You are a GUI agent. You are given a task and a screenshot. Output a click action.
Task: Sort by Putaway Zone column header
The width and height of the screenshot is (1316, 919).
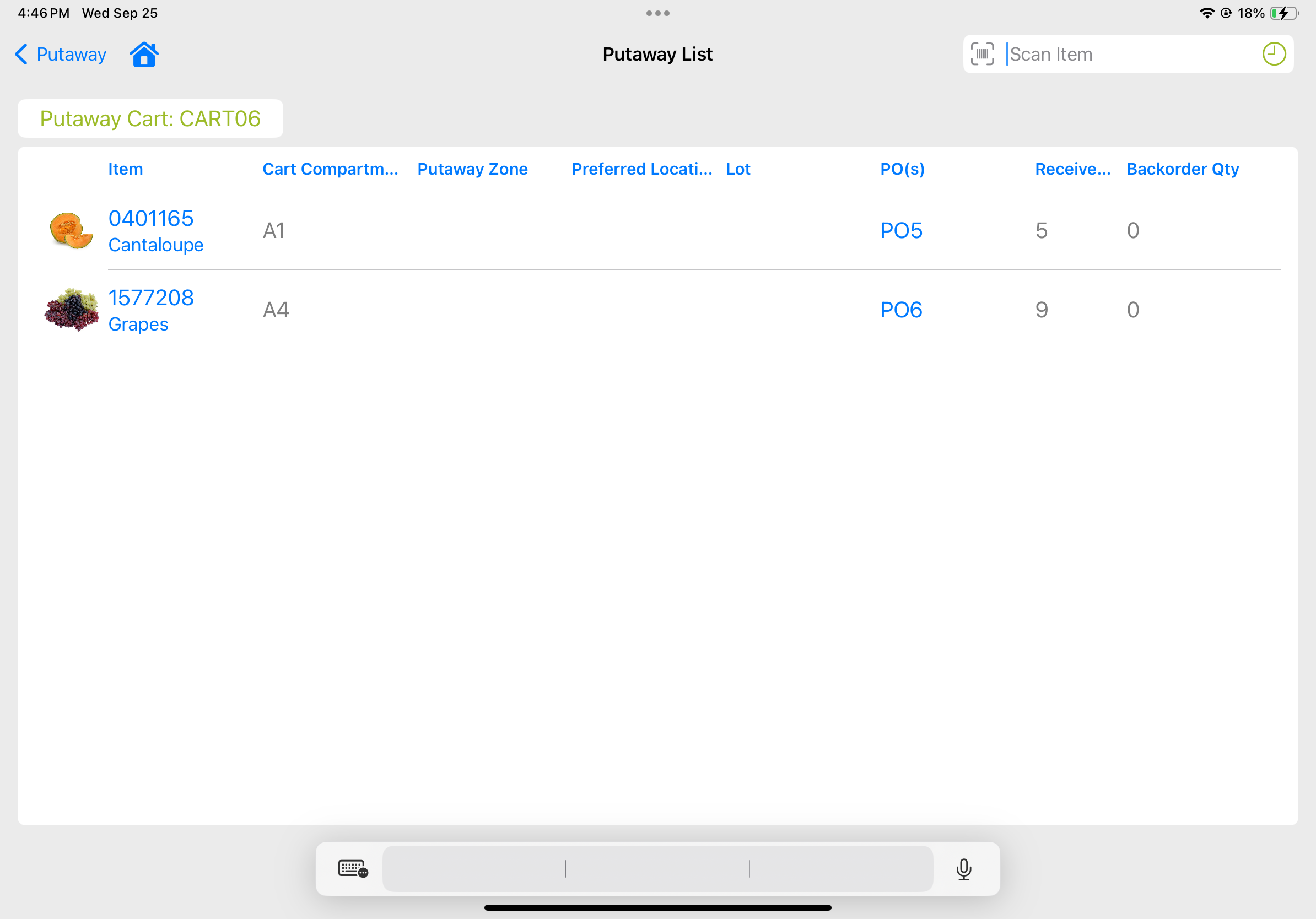pyautogui.click(x=472, y=169)
